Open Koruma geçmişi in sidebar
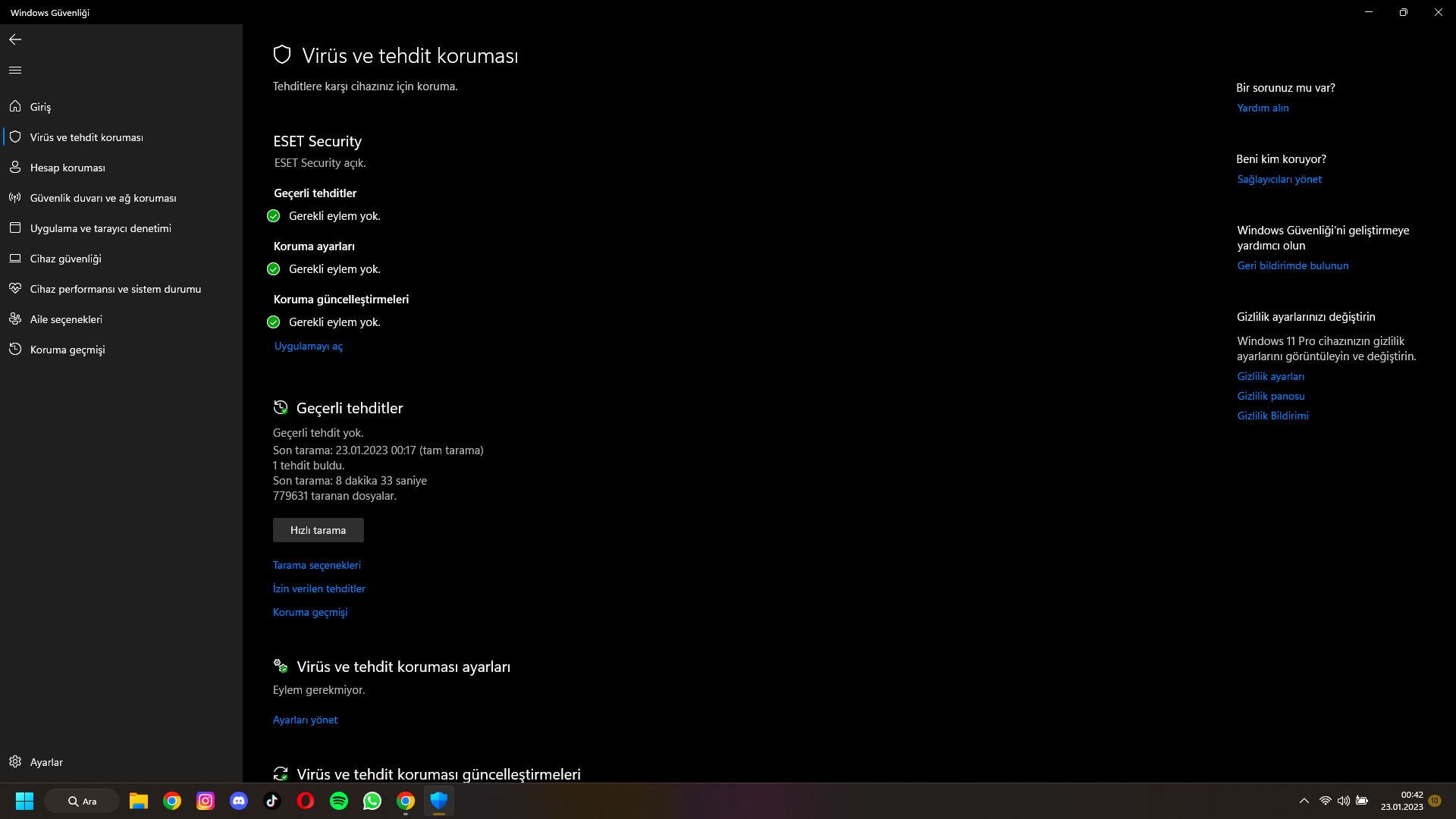 pyautogui.click(x=67, y=350)
